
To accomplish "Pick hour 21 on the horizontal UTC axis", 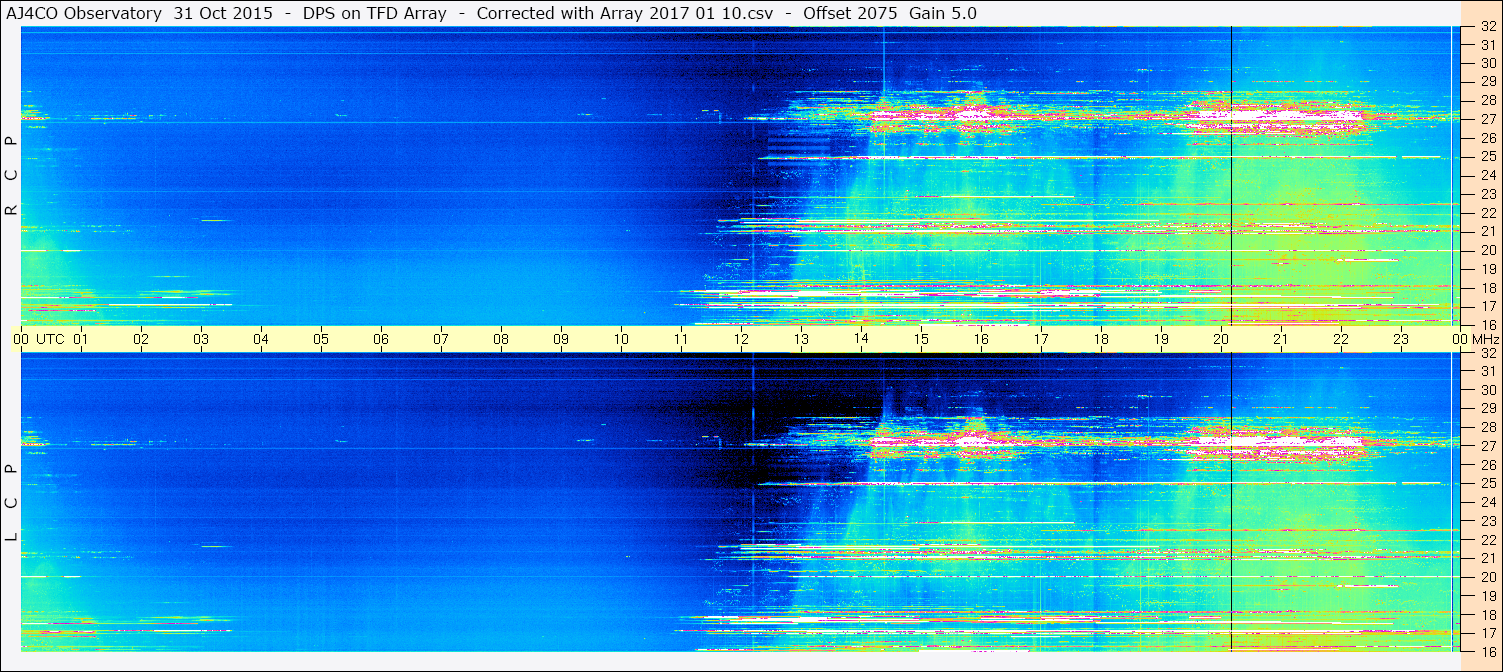I will point(1281,339).
